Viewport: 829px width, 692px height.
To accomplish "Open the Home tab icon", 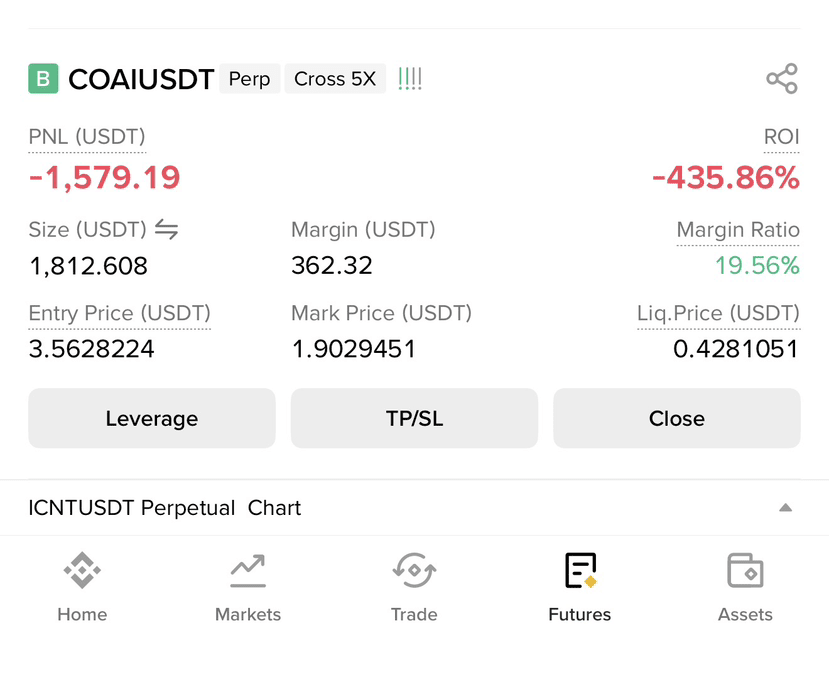I will [82, 570].
